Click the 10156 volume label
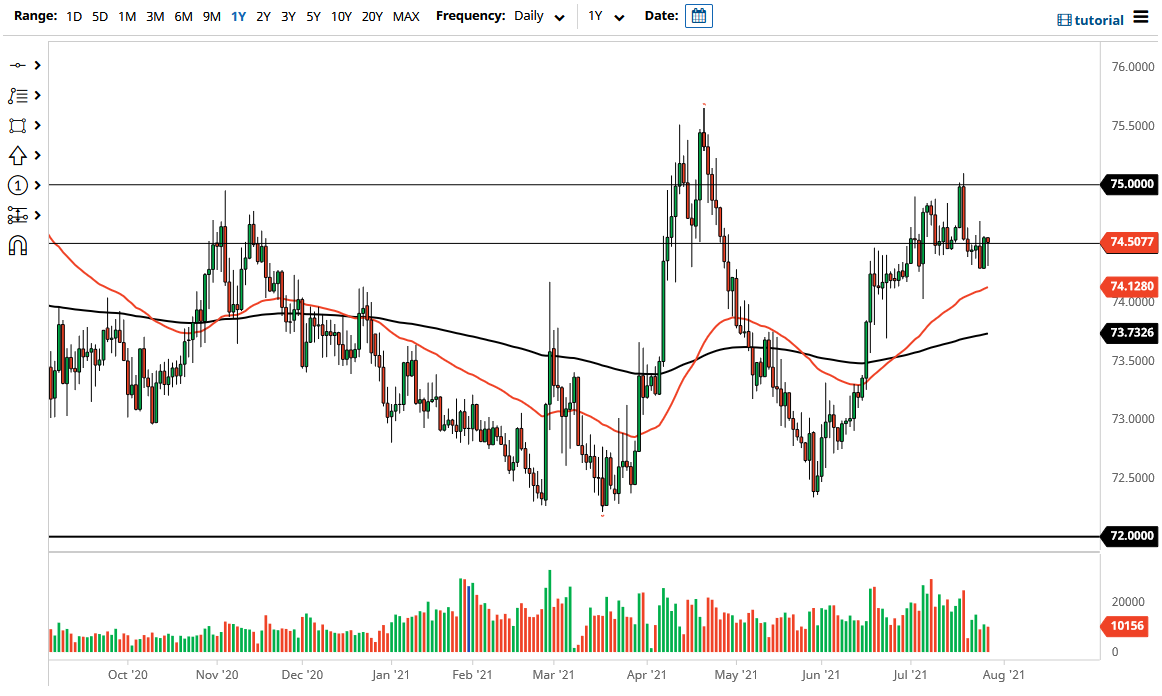1162x696 pixels. tap(1128, 626)
